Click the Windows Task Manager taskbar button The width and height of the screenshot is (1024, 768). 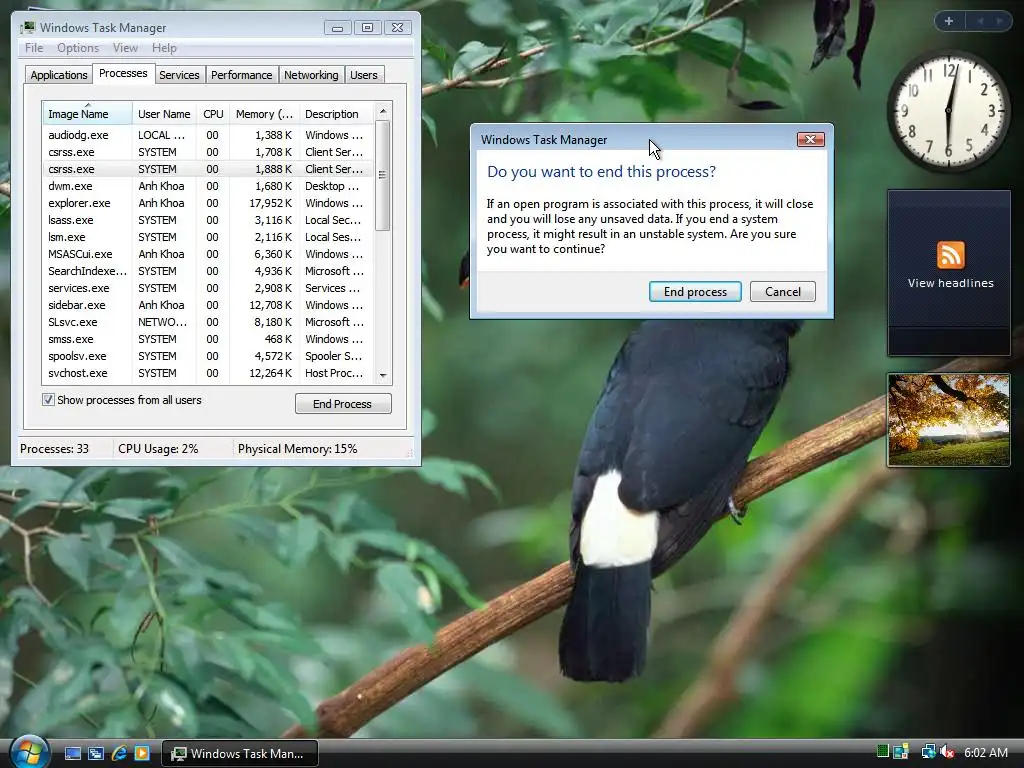[240, 753]
